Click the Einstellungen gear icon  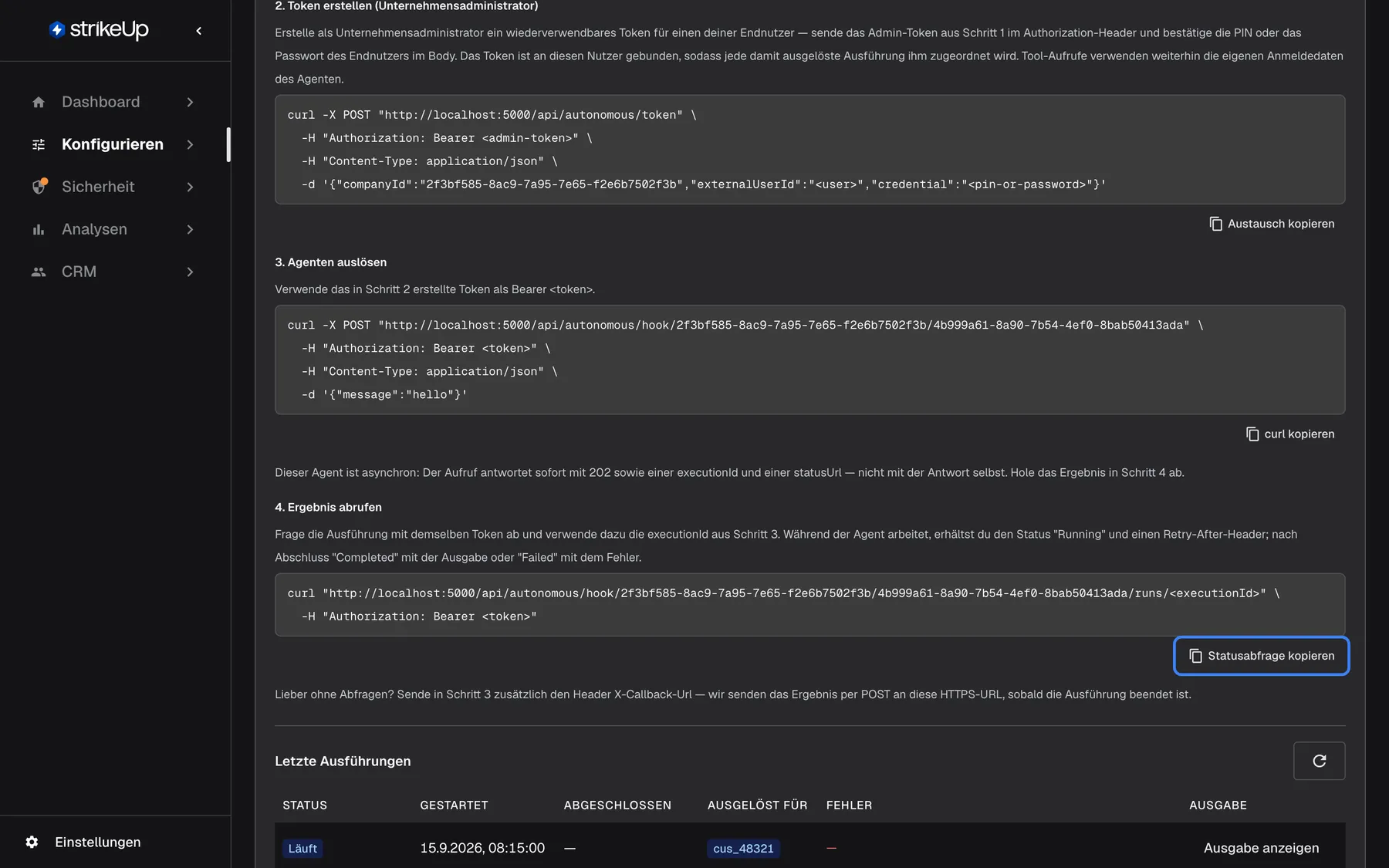32,842
